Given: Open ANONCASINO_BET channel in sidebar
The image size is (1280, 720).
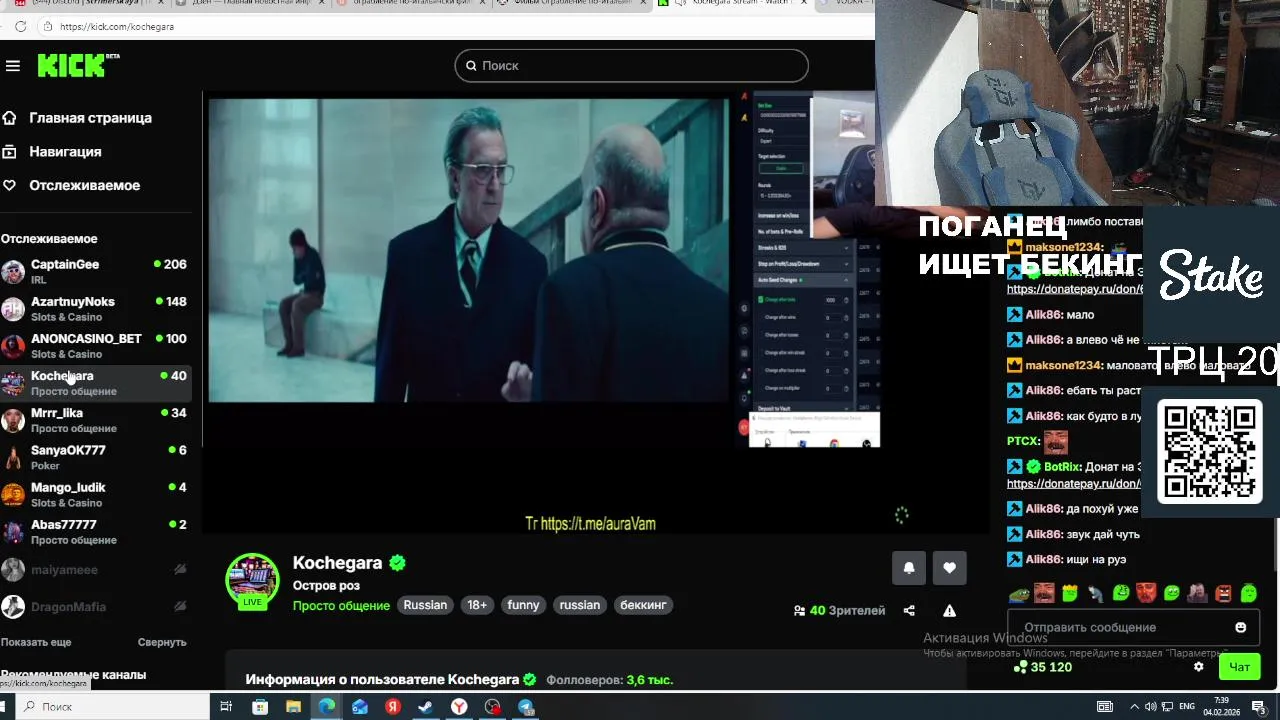Looking at the screenshot, I should point(95,345).
